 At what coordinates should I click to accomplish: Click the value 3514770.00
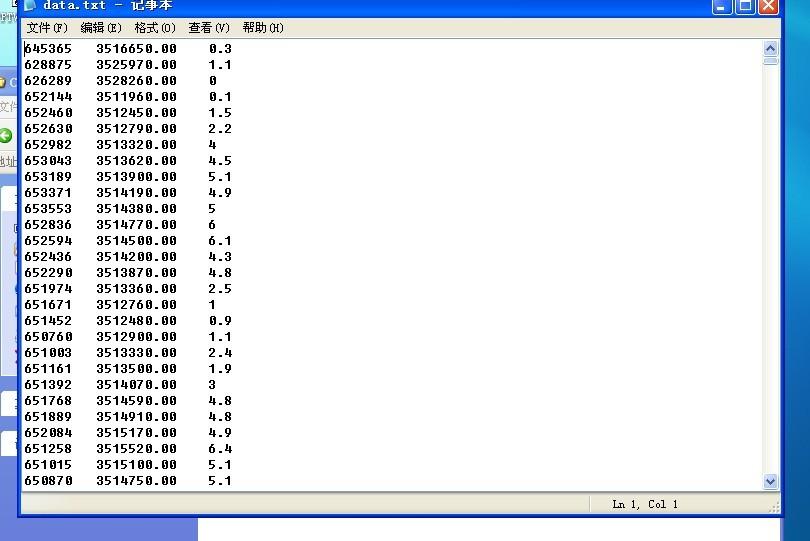(136, 225)
